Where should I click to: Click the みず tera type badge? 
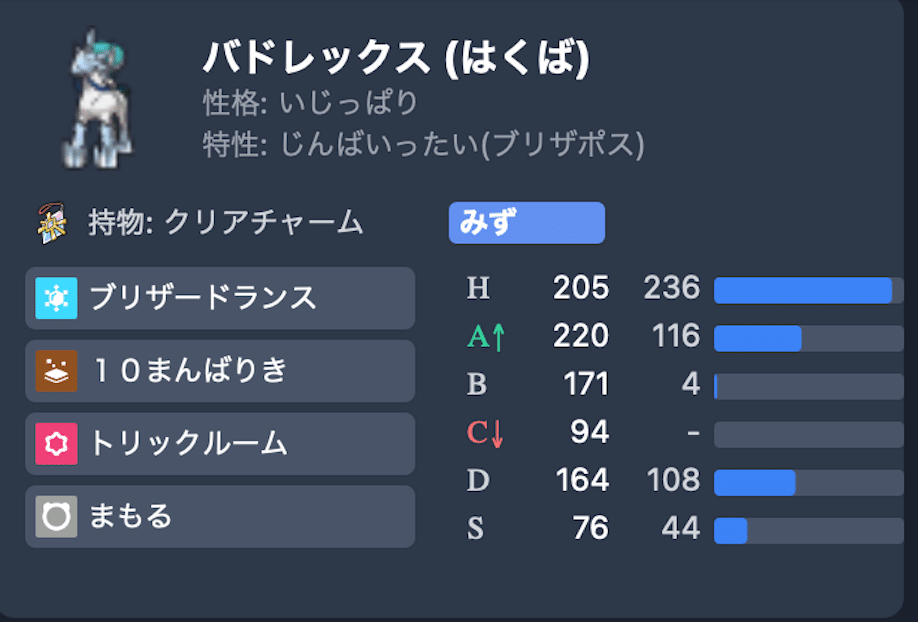[526, 223]
